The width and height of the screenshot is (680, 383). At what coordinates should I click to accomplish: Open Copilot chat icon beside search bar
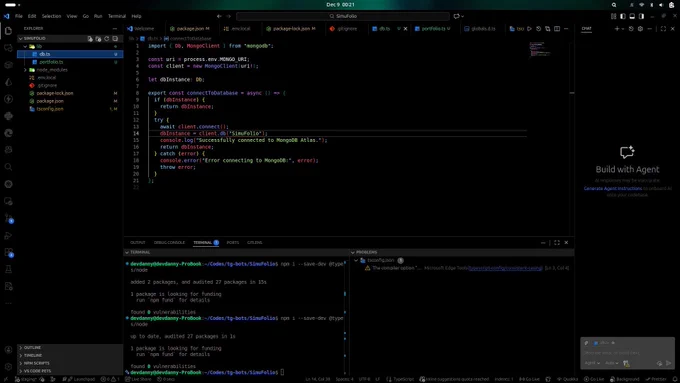click(x=457, y=16)
